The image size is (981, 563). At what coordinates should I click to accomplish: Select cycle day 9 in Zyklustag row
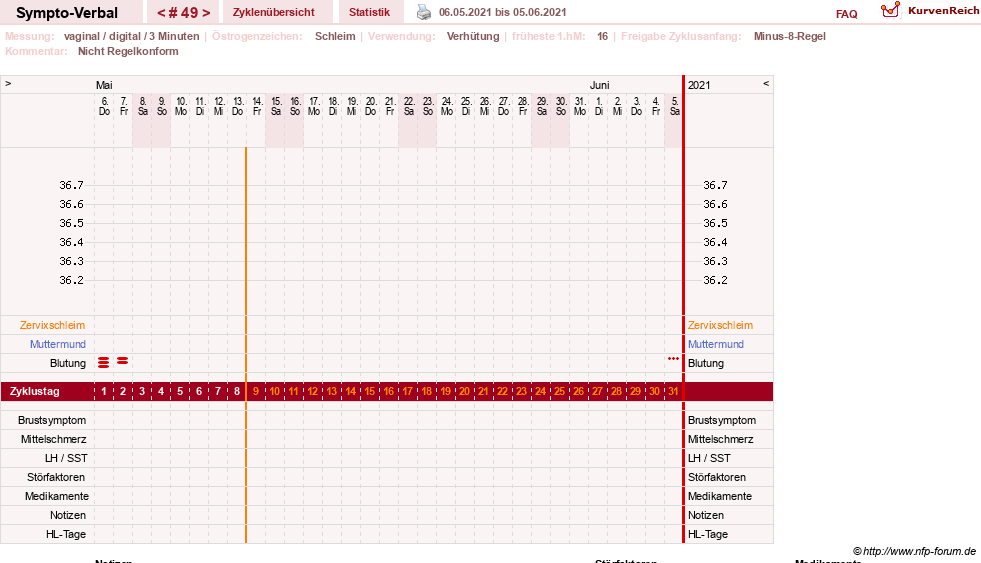tap(256, 391)
